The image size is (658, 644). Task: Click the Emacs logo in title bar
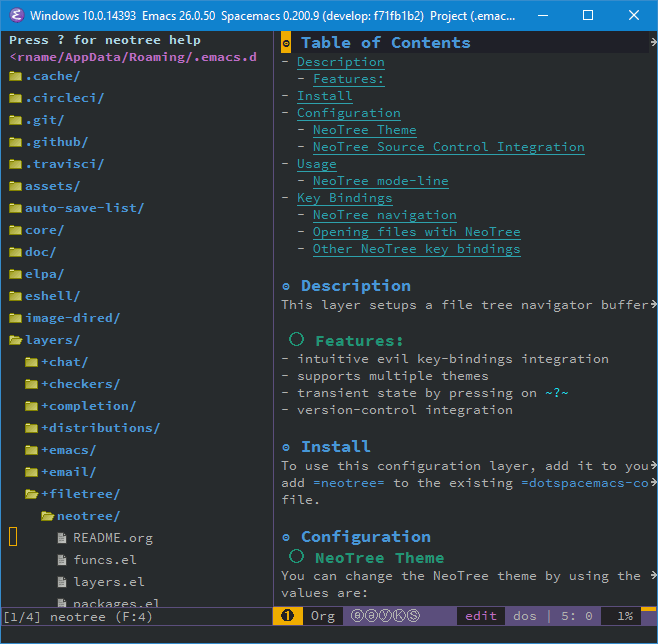pos(16,16)
